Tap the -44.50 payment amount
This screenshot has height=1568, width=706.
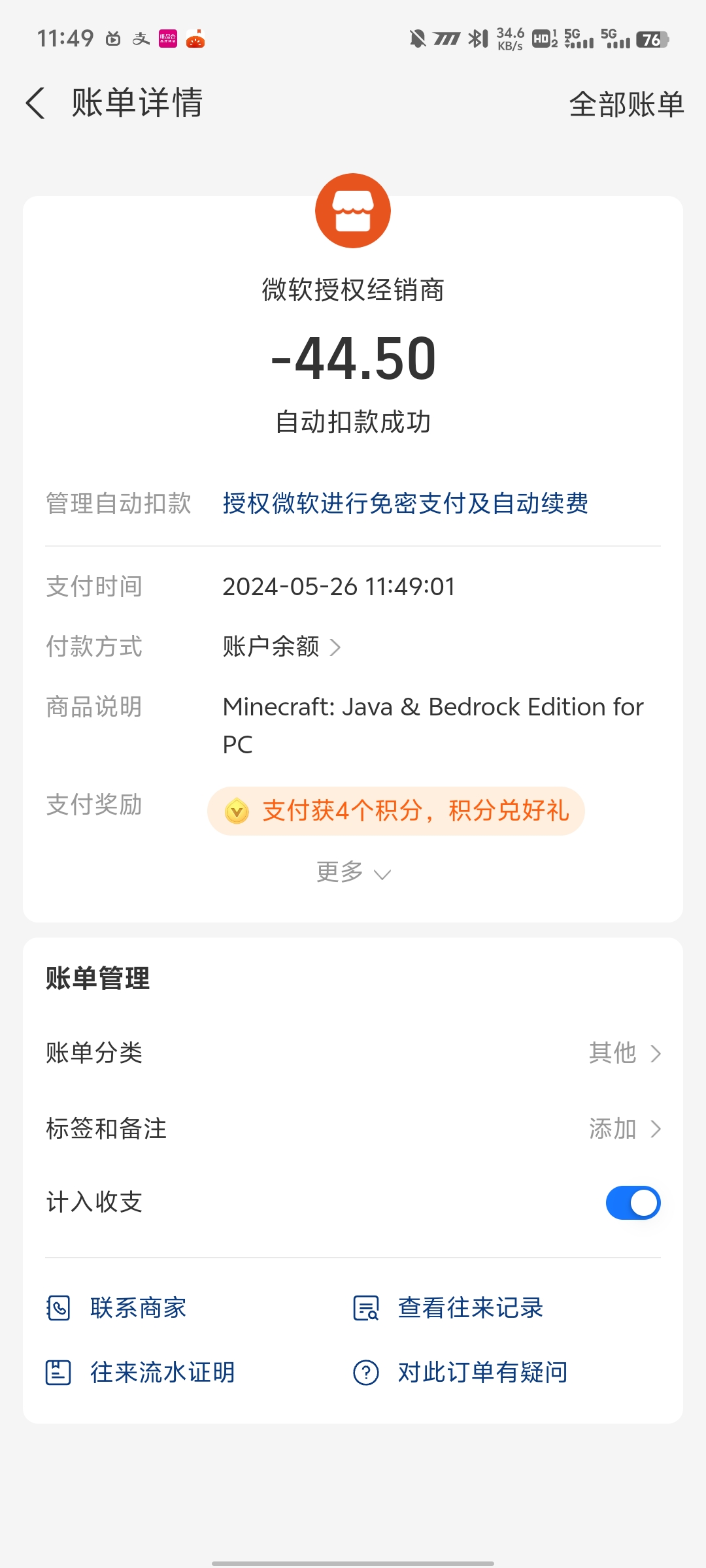(x=353, y=358)
